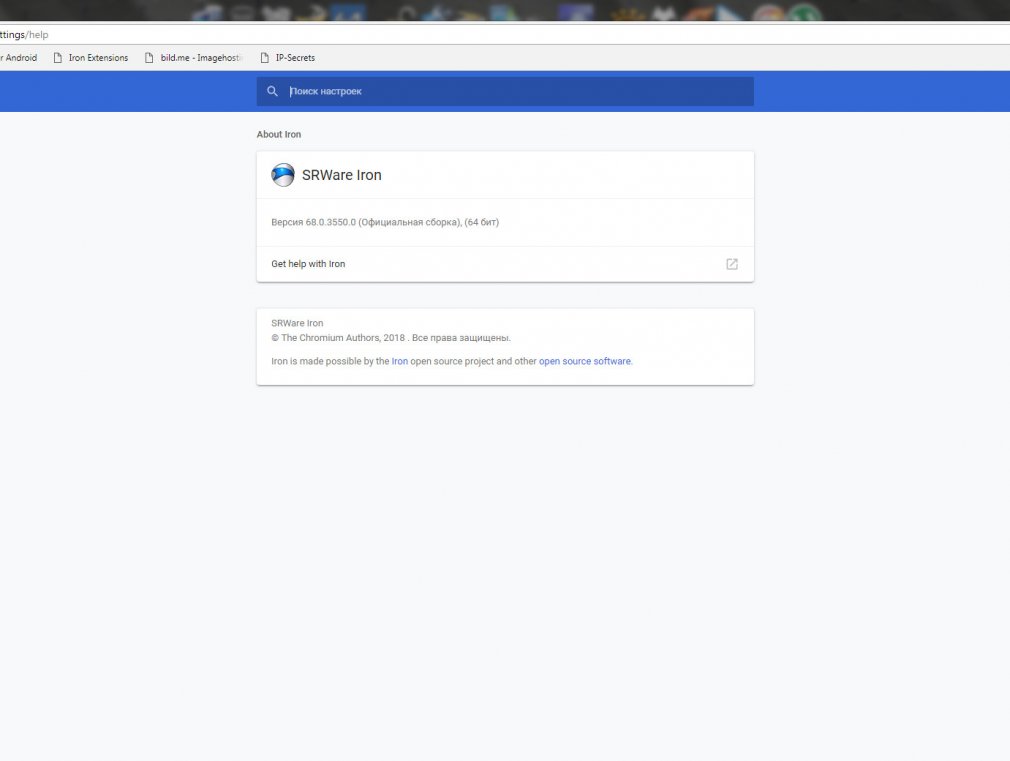
Task: Click the page icon of bild.me bookmark
Action: click(149, 58)
